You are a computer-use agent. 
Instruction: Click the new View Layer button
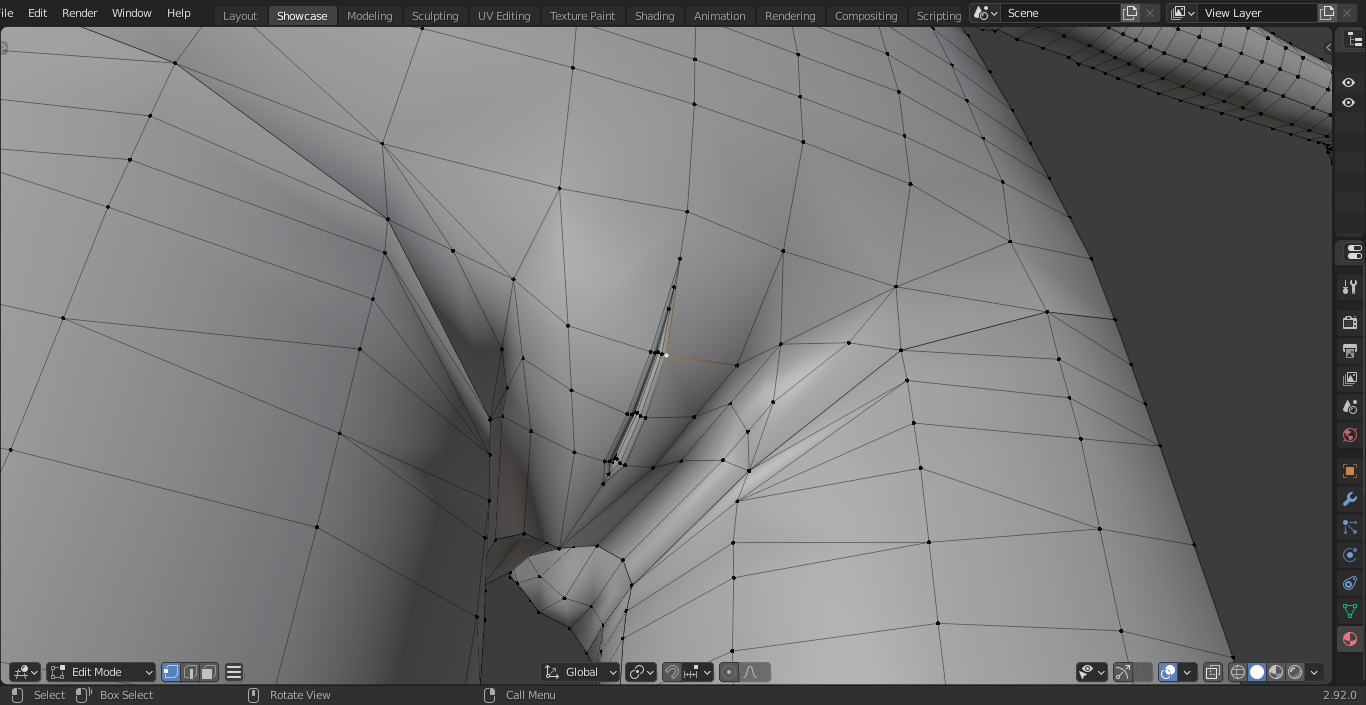tap(1327, 13)
